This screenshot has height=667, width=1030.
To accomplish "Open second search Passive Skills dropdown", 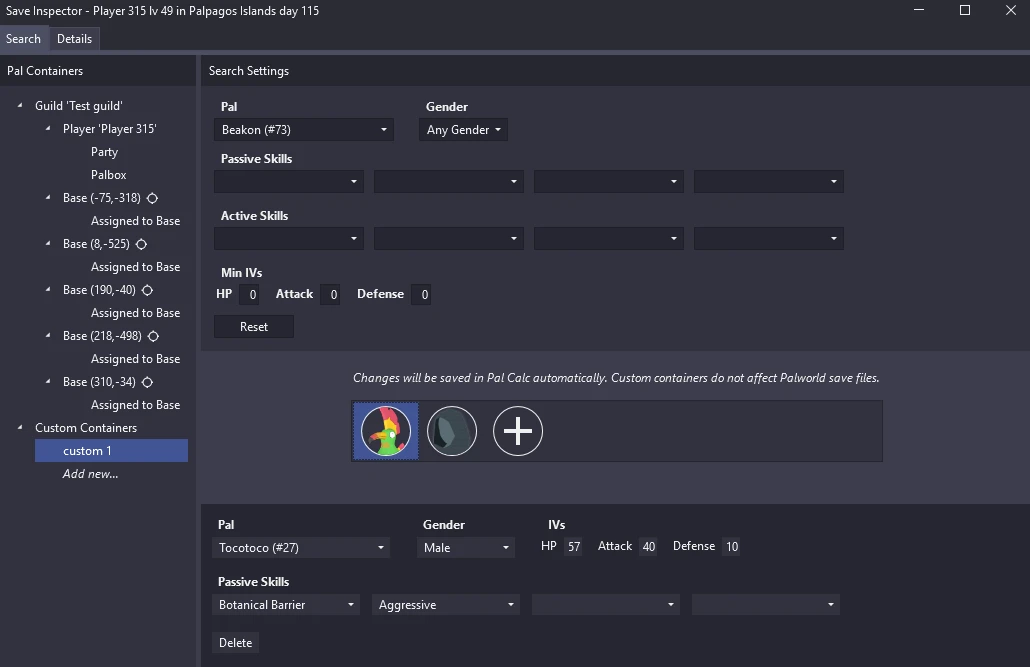I will pos(449,181).
